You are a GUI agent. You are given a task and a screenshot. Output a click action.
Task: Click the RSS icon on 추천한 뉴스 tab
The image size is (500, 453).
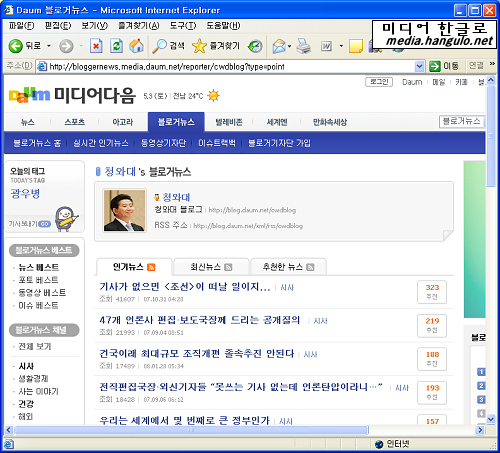(x=310, y=267)
